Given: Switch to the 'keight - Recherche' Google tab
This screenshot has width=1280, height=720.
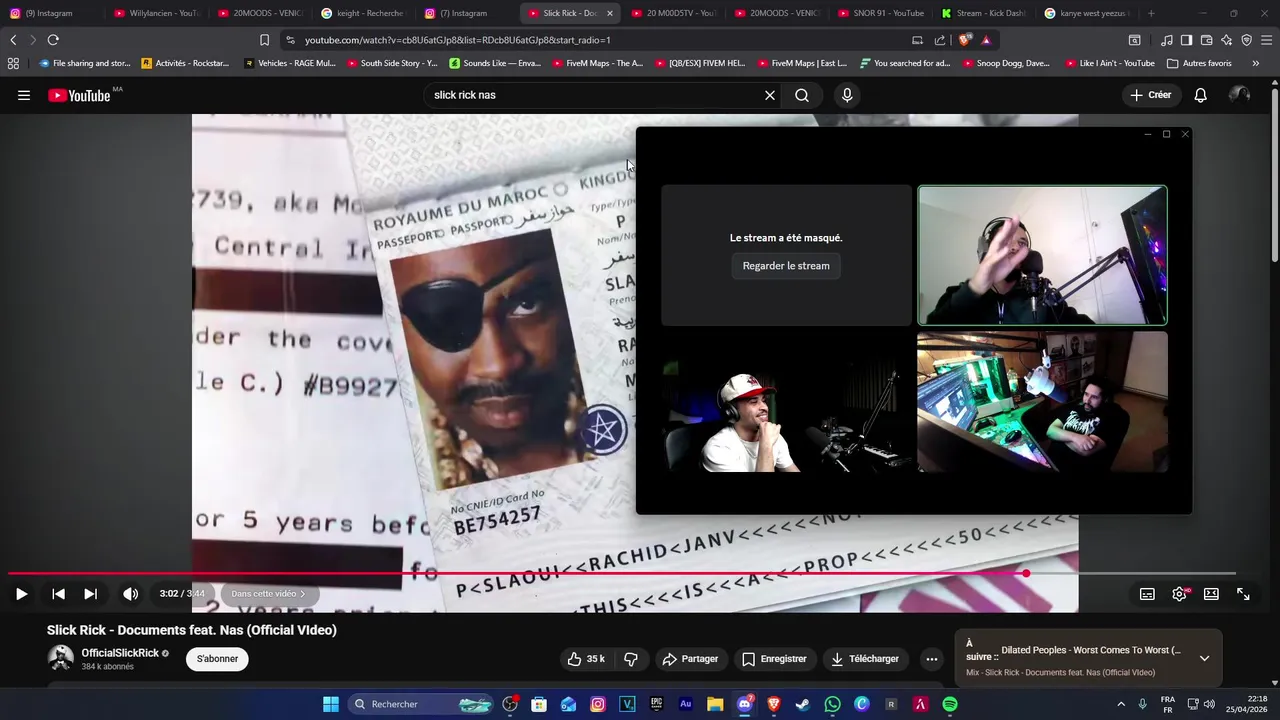Looking at the screenshot, I should pos(362,13).
